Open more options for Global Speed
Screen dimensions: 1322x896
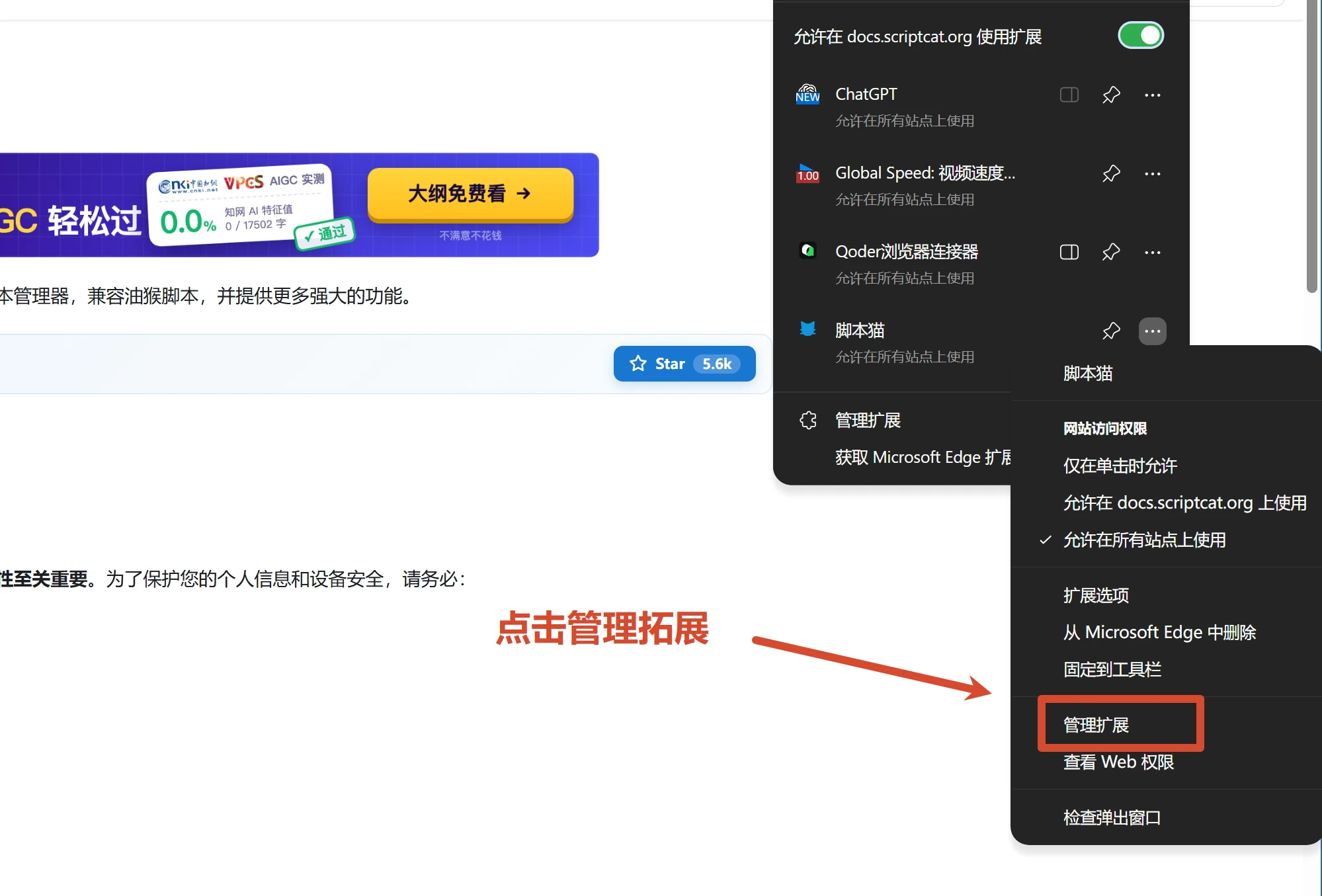click(1152, 173)
